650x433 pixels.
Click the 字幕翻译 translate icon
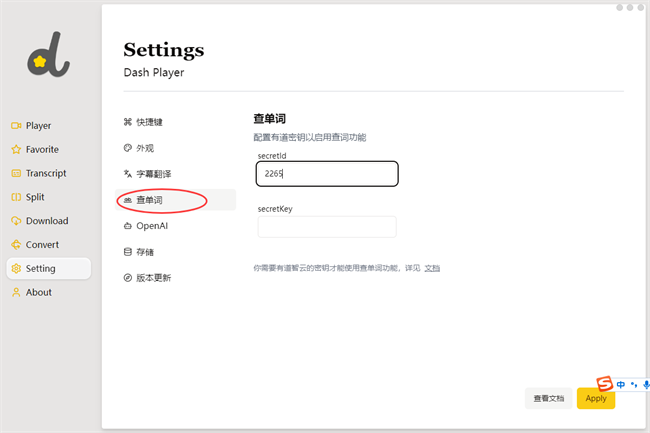pos(128,174)
